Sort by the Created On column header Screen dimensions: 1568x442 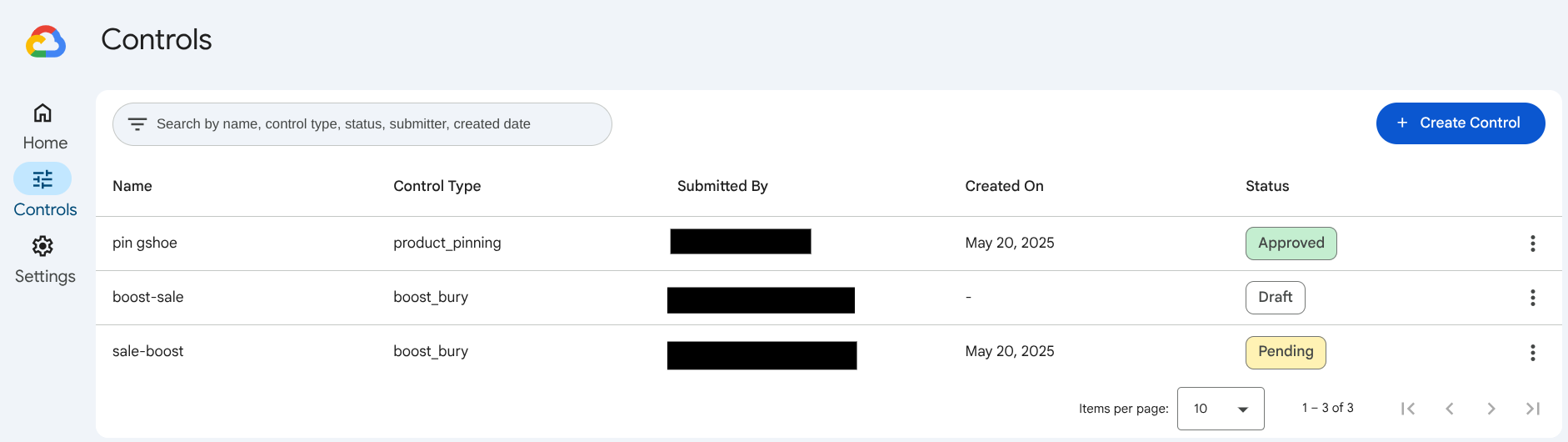(1004, 186)
